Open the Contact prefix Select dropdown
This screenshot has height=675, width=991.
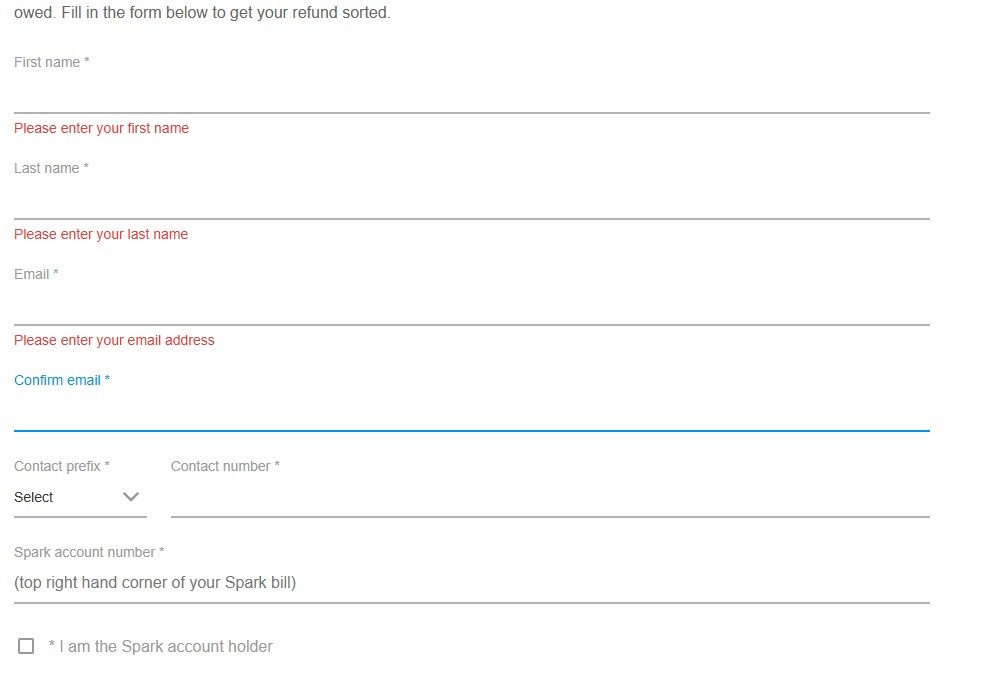tap(79, 497)
